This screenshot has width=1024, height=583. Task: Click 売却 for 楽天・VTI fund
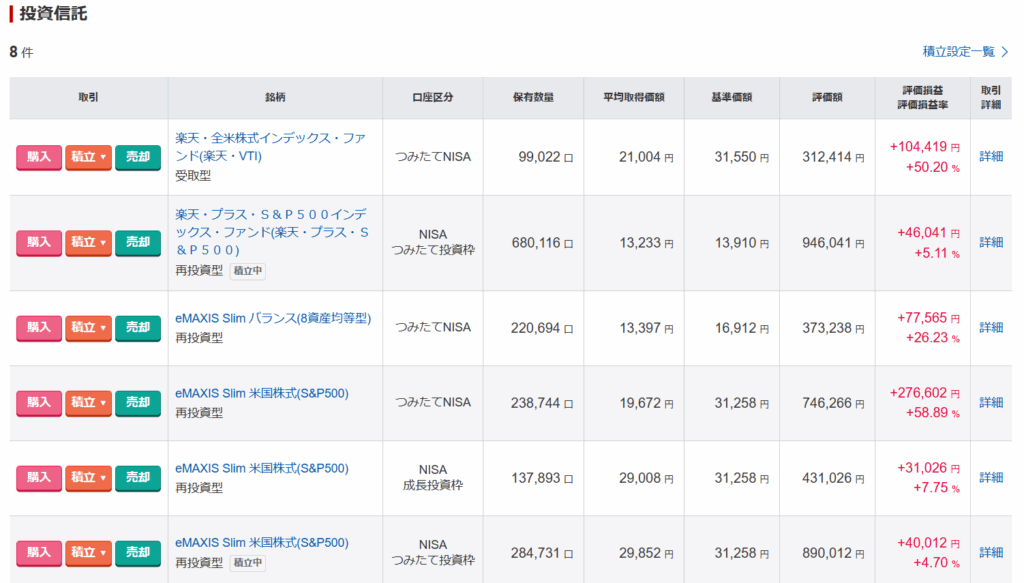click(138, 157)
